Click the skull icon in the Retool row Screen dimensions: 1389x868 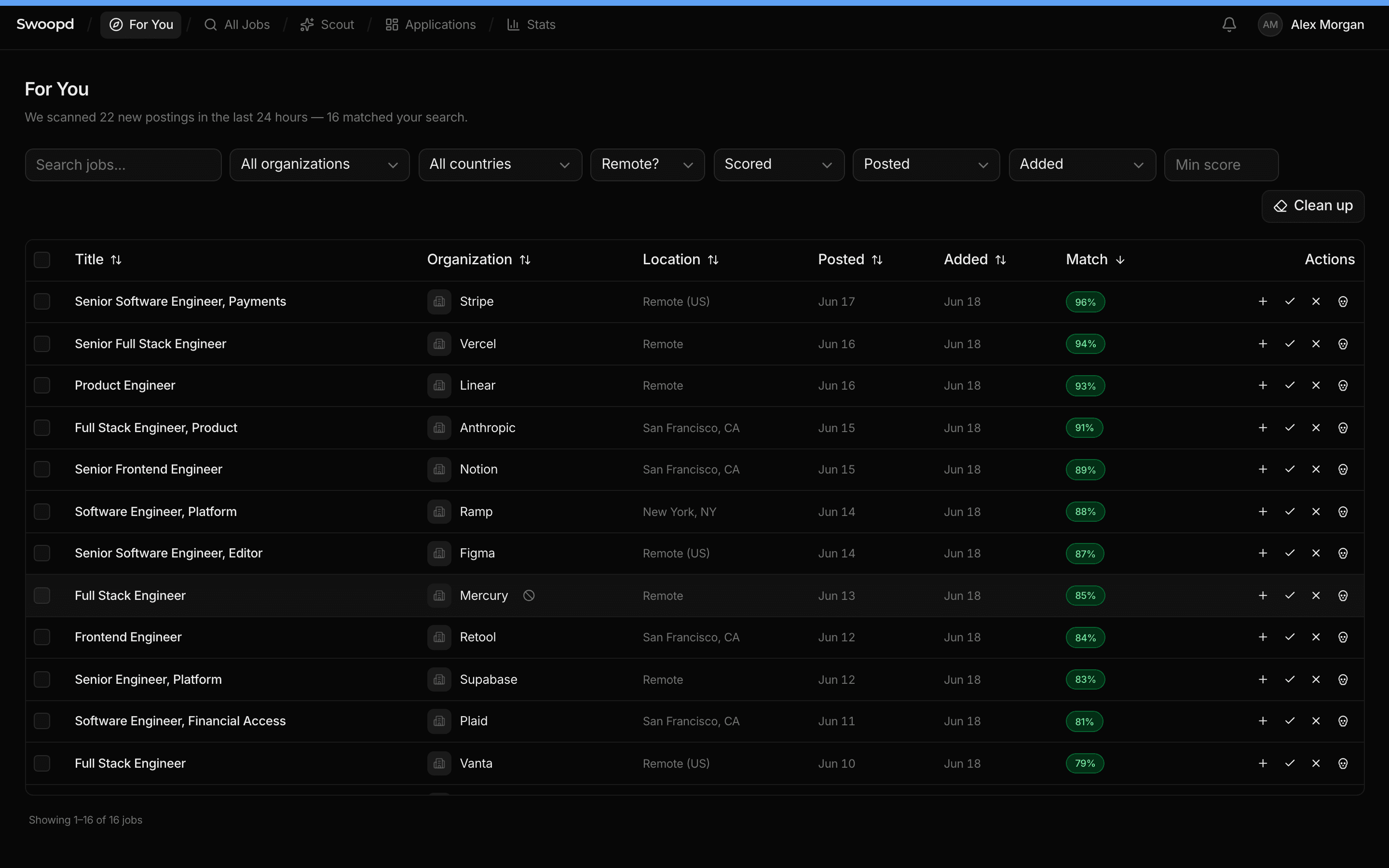[1343, 637]
